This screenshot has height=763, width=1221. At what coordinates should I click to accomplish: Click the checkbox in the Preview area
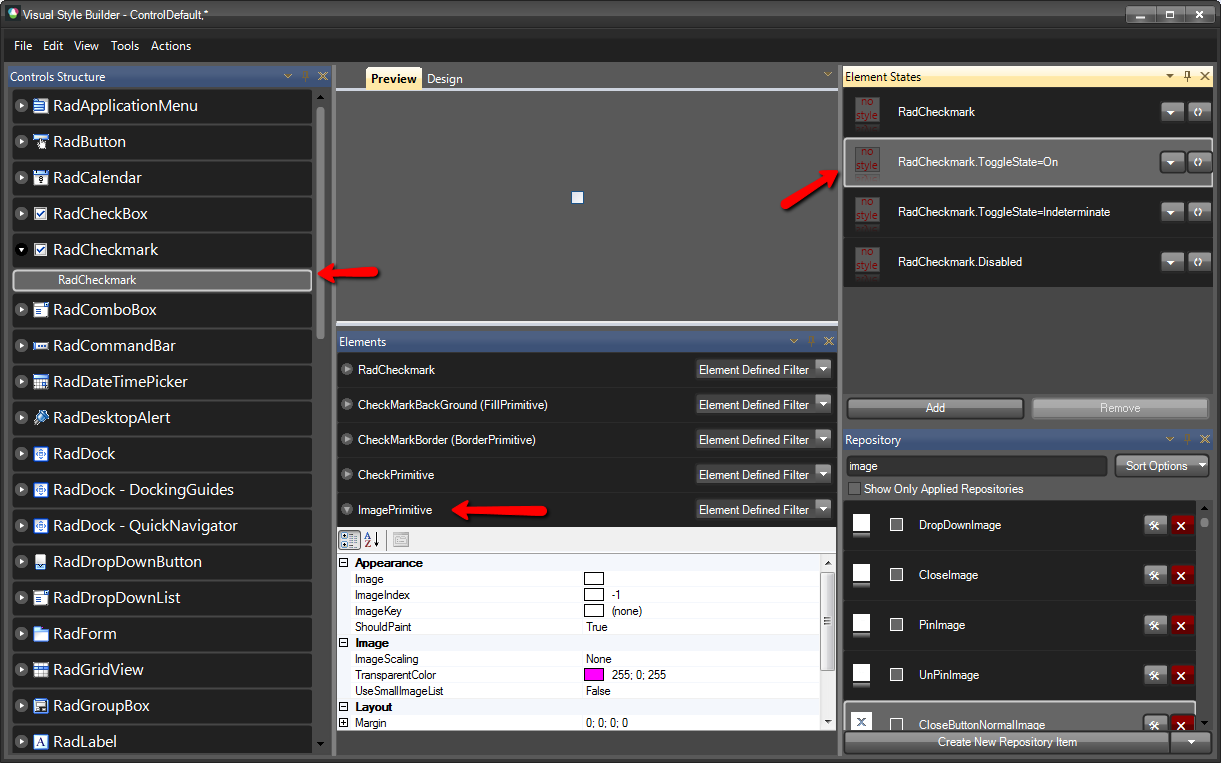tap(577, 198)
